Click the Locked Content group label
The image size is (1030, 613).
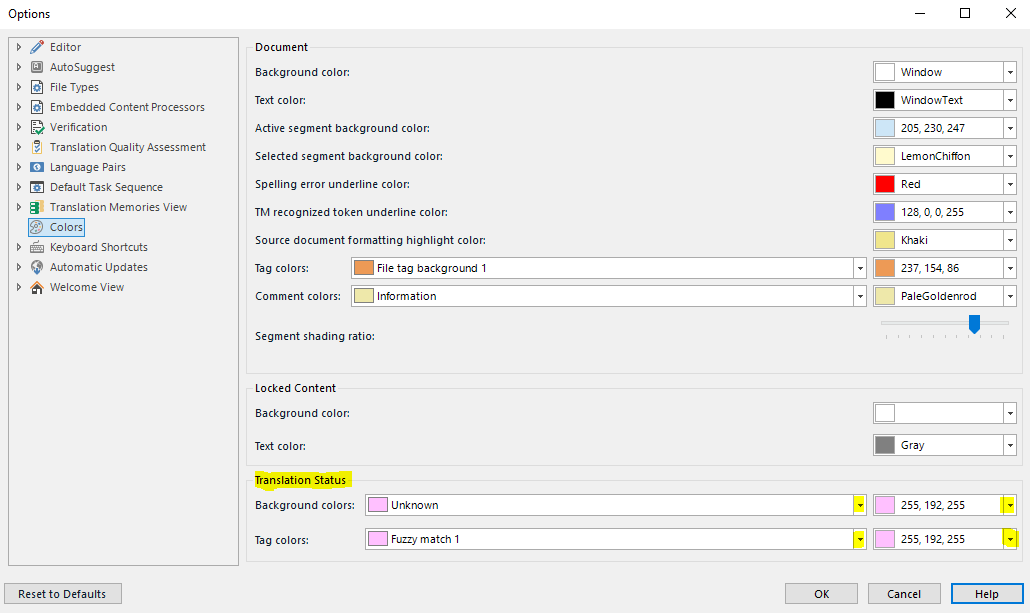click(x=296, y=388)
